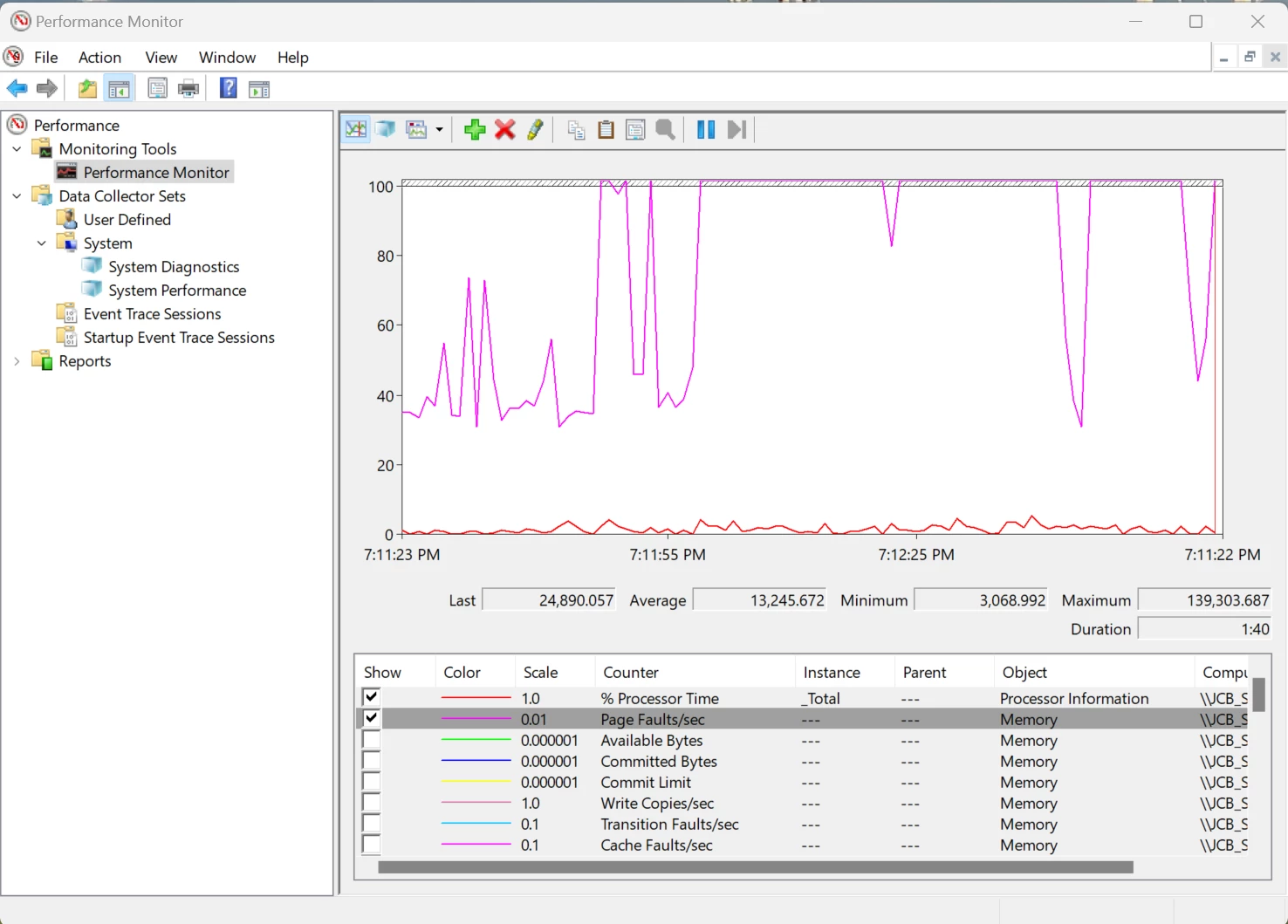Click the graph Properties icon
This screenshot has width=1288, height=924.
[635, 130]
